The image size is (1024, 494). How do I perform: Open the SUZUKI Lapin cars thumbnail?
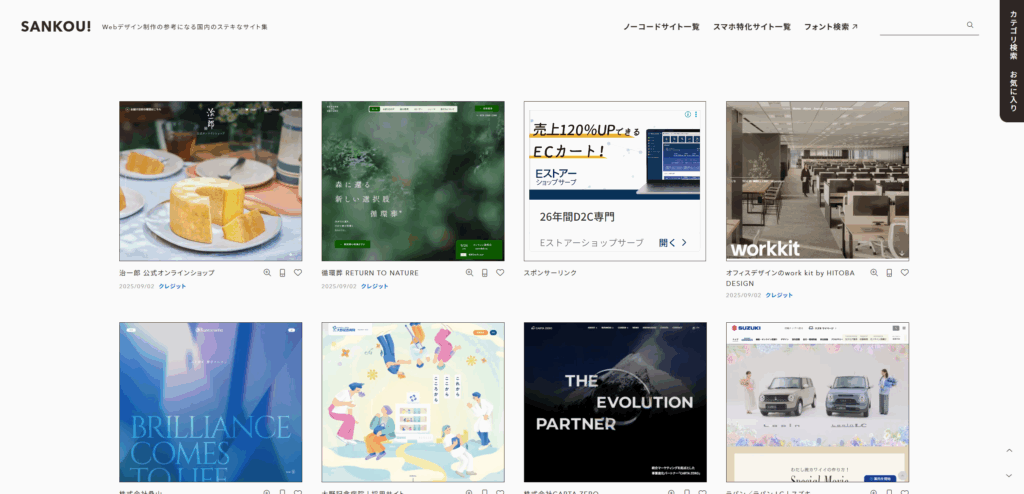point(818,402)
